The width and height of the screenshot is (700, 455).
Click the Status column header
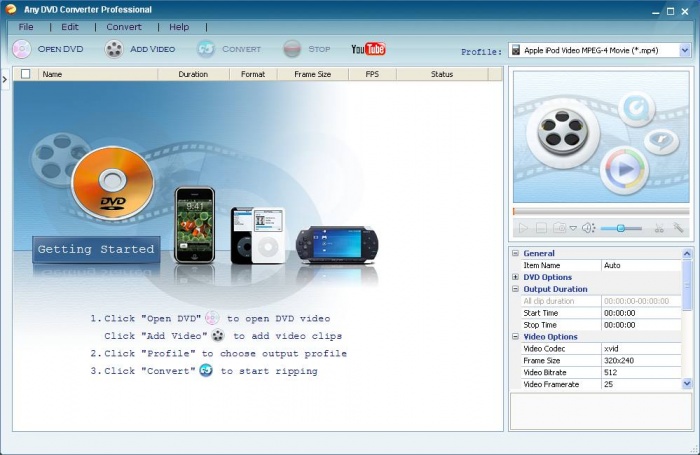tap(442, 74)
